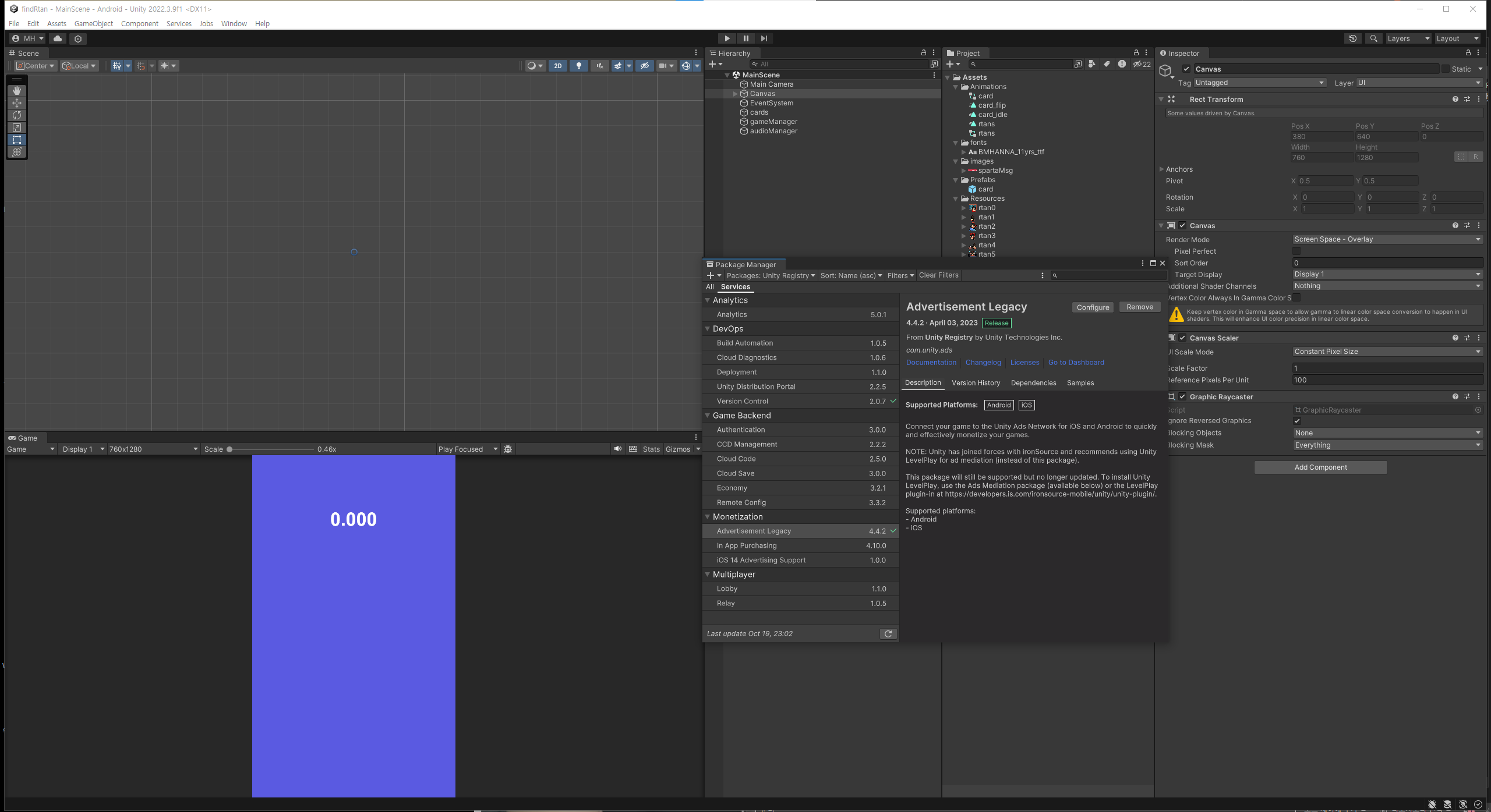Lock the Hierarchy panel
1491x812 pixels.
923,53
